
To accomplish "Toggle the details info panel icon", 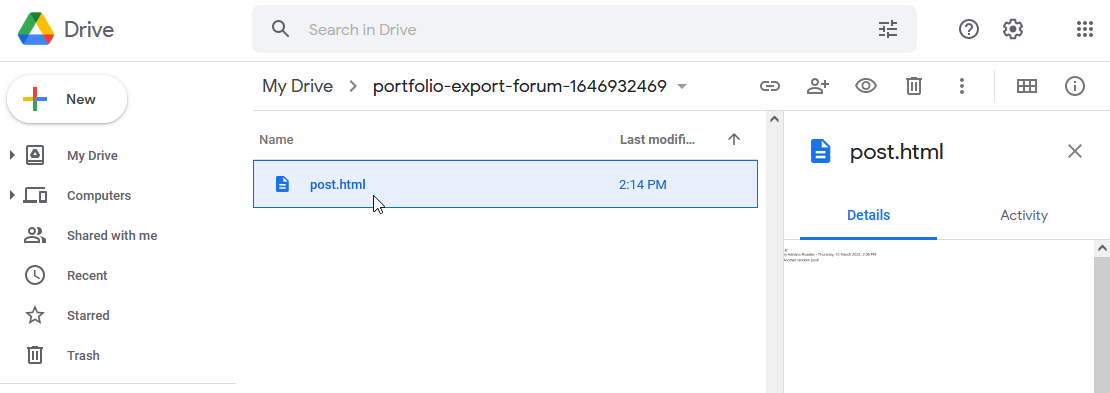I will click(x=1075, y=86).
